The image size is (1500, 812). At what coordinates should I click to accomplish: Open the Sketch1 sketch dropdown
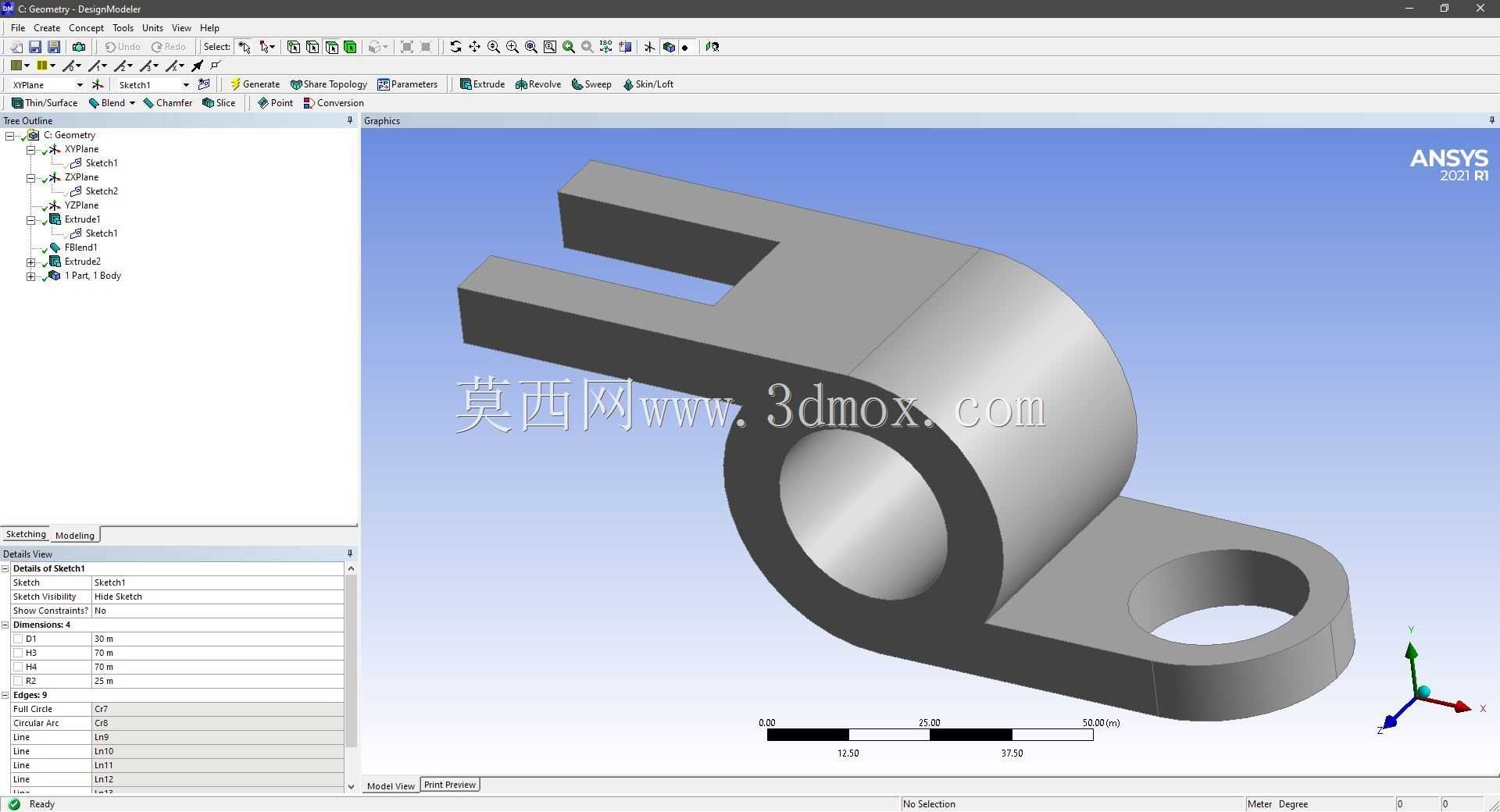coord(186,84)
